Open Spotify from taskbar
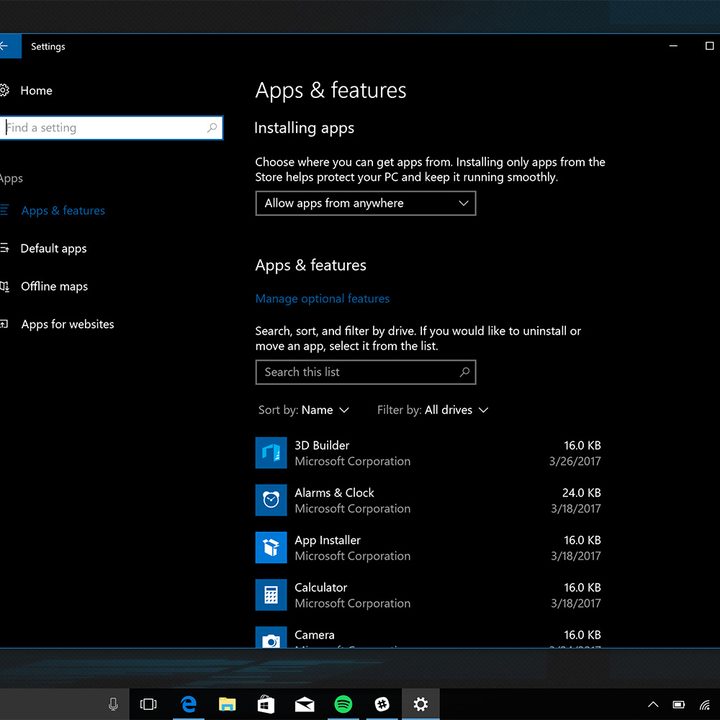 tap(343, 704)
